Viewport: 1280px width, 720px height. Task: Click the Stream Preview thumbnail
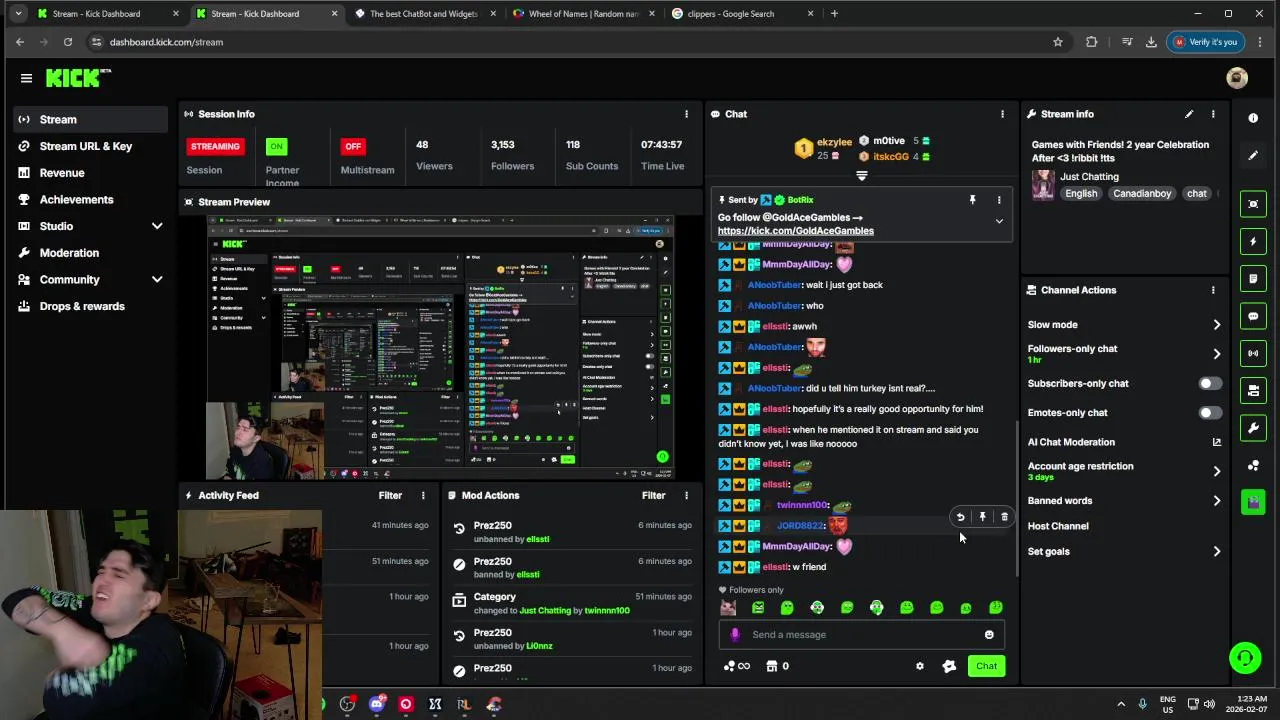pos(440,347)
